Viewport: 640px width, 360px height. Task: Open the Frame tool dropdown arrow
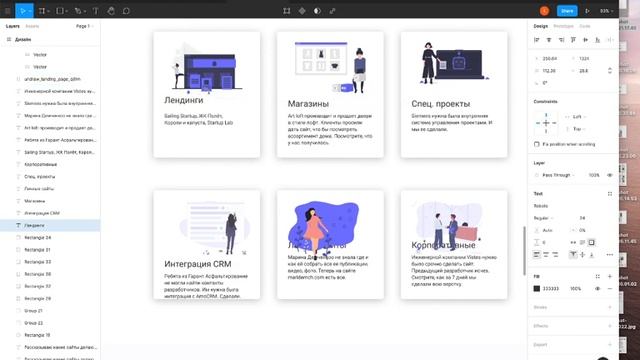tap(48, 11)
